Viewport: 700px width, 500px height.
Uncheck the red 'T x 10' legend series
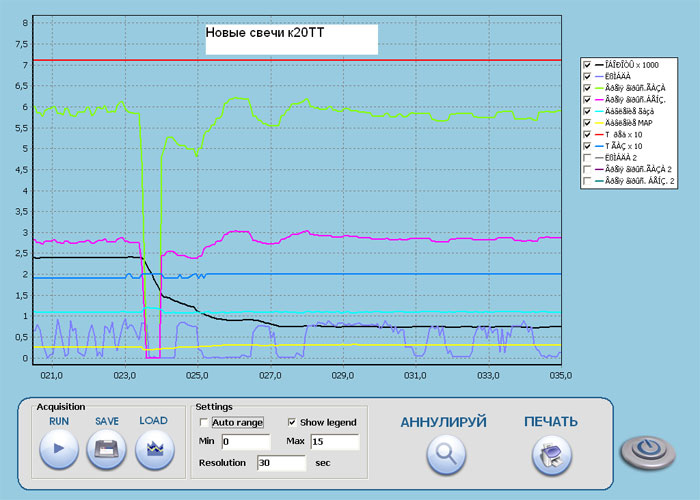click(x=588, y=134)
